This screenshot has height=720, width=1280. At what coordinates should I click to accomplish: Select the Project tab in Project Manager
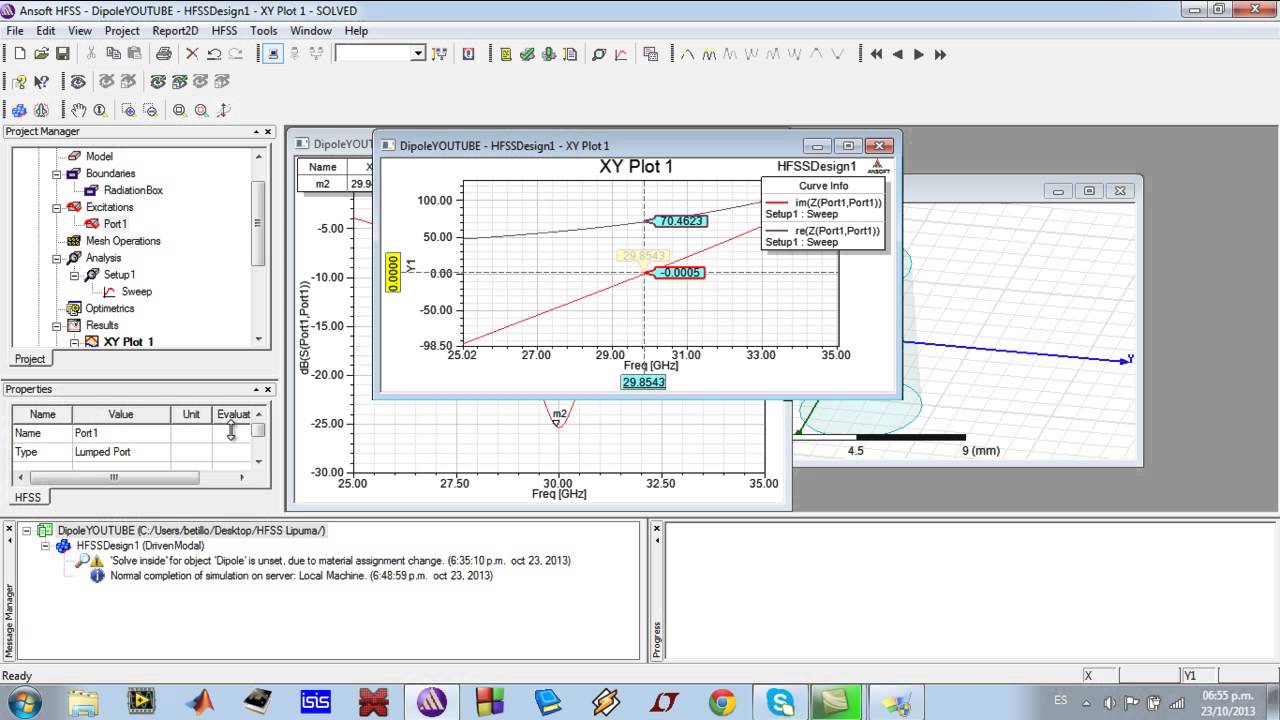30,359
